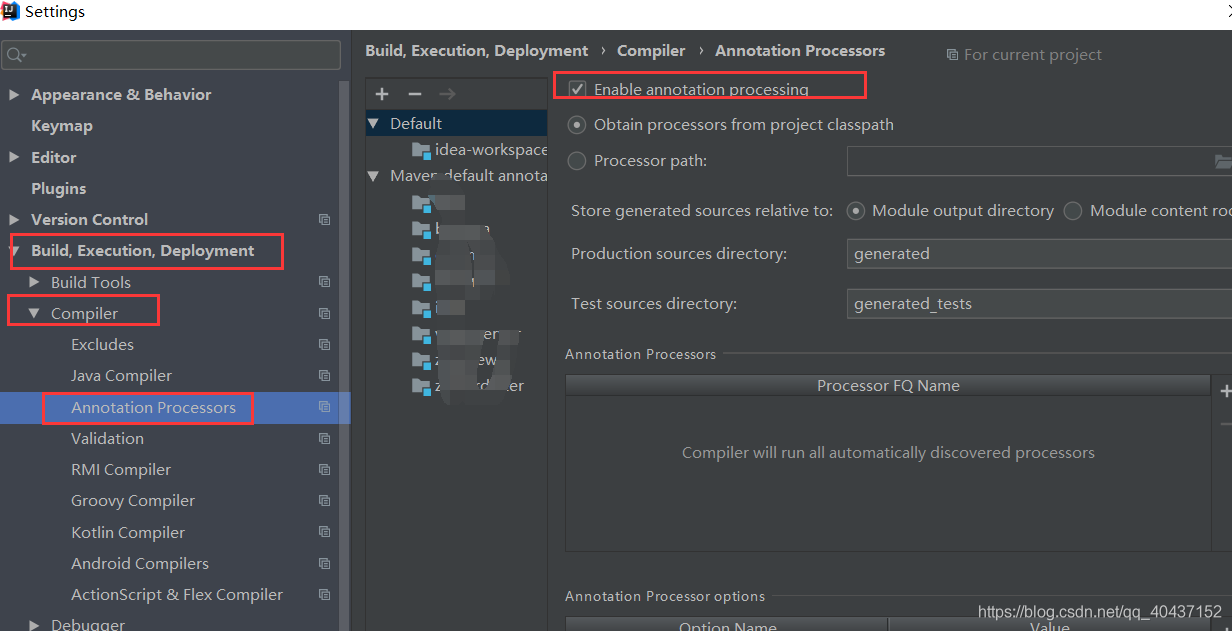
Task: Click the idea-workspace module icon
Action: tap(421, 150)
